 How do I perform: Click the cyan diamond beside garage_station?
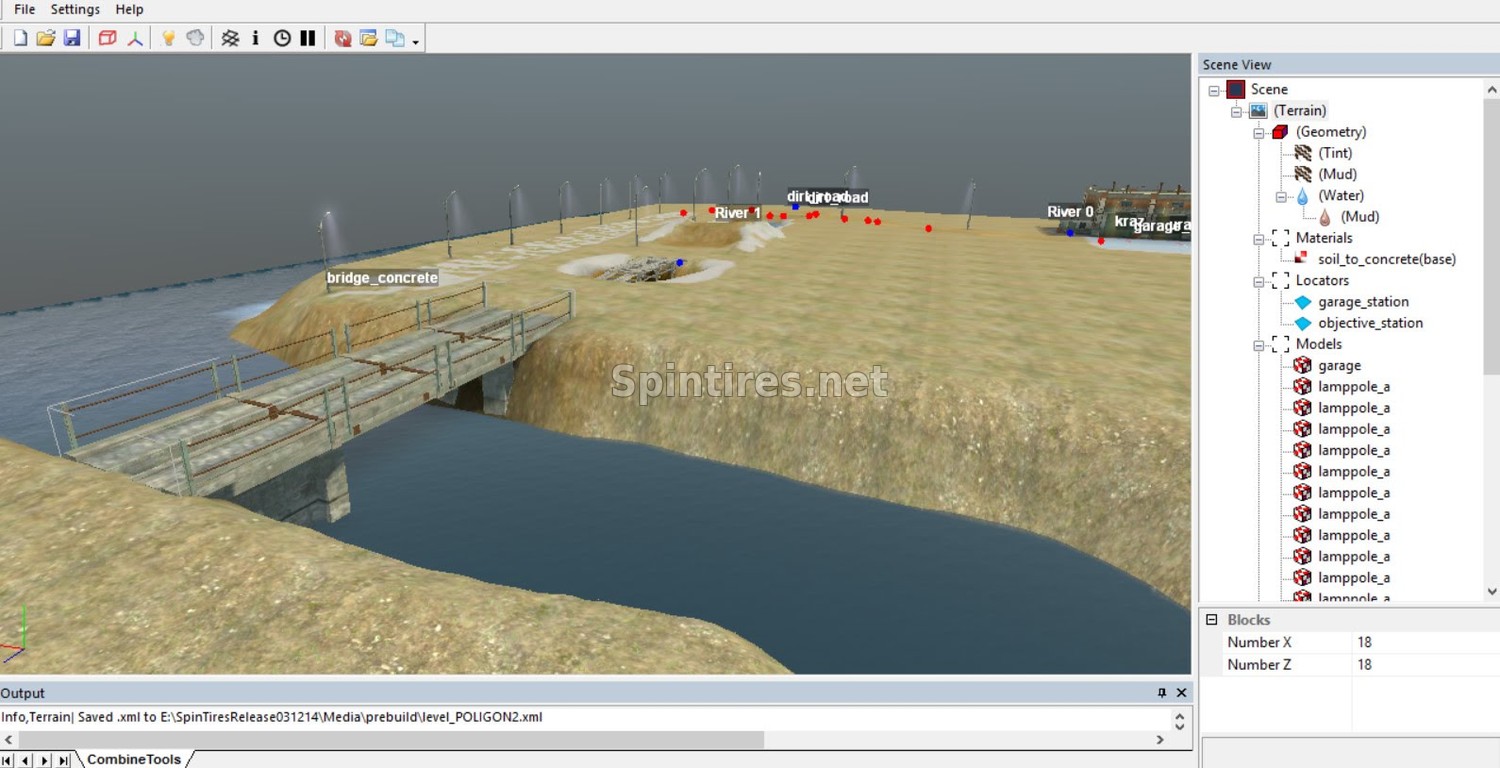[1303, 302]
